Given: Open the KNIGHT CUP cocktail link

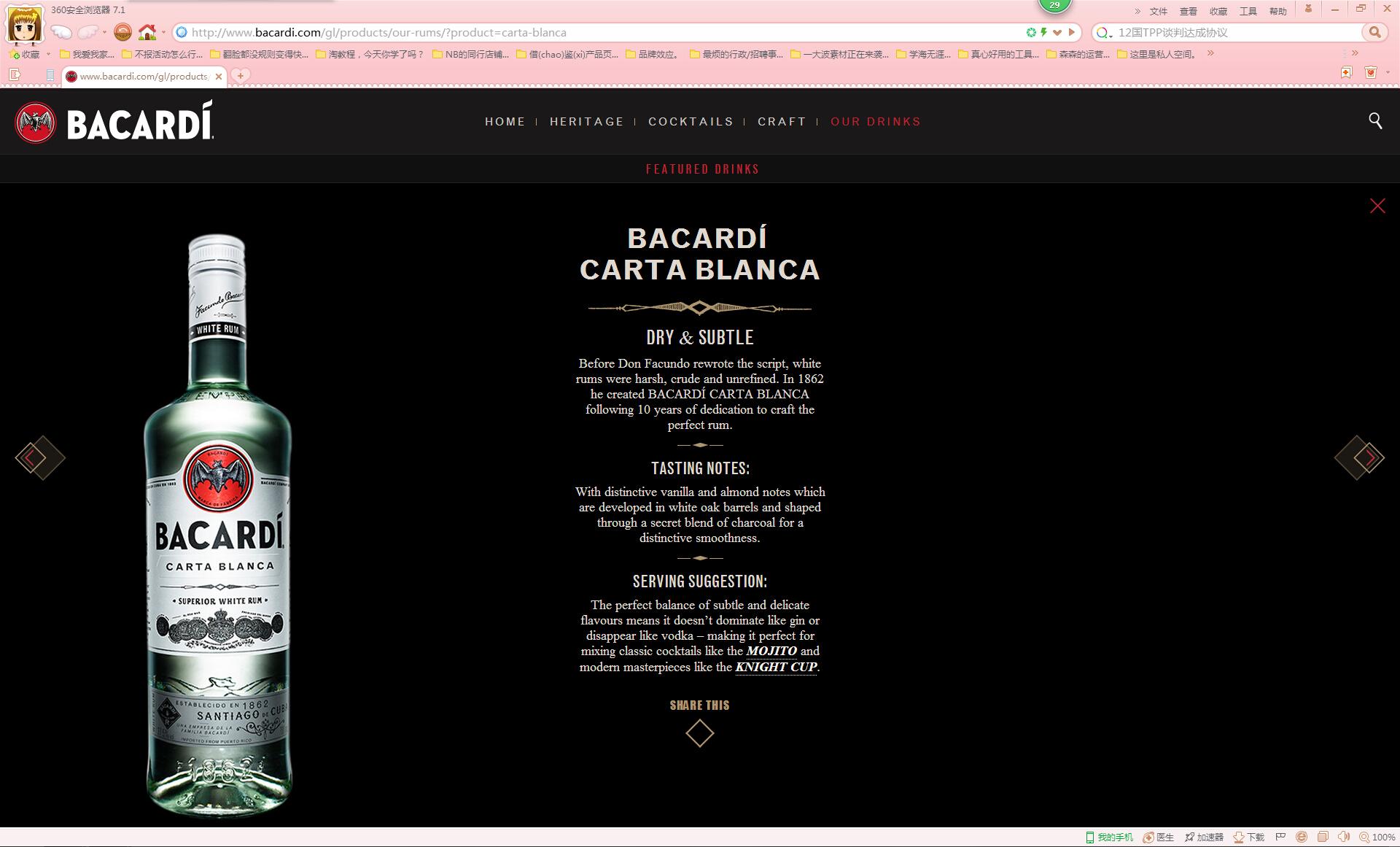Looking at the screenshot, I should [x=776, y=667].
